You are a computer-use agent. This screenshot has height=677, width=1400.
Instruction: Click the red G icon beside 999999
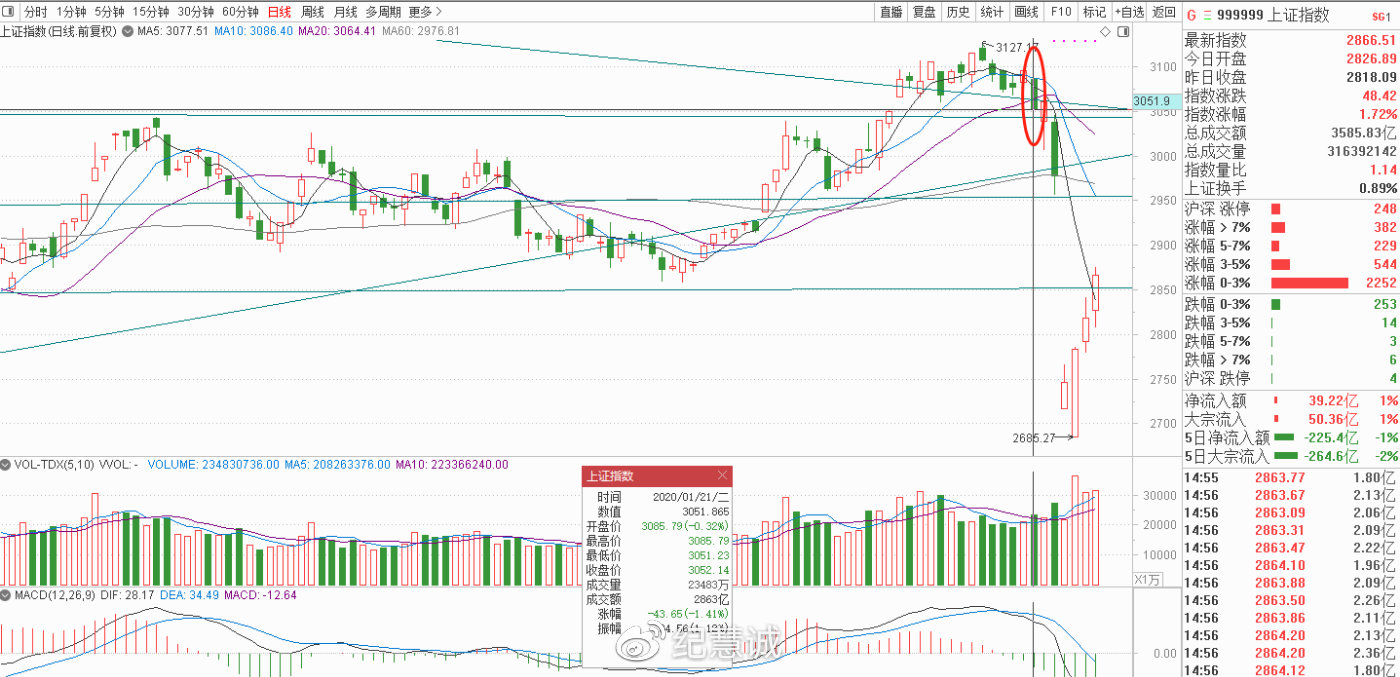[x=1191, y=14]
